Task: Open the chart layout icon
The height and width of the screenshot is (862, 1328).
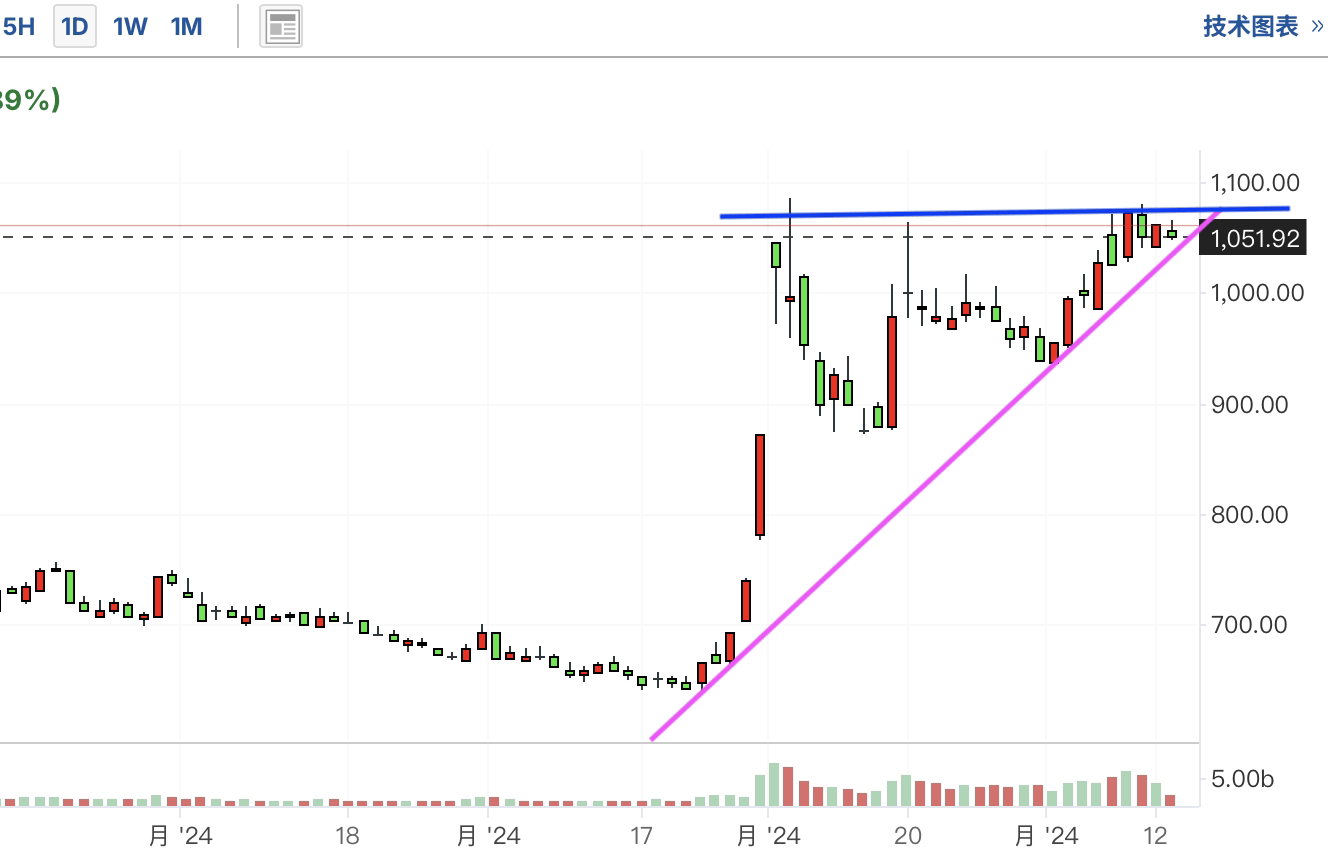Action: [281, 27]
